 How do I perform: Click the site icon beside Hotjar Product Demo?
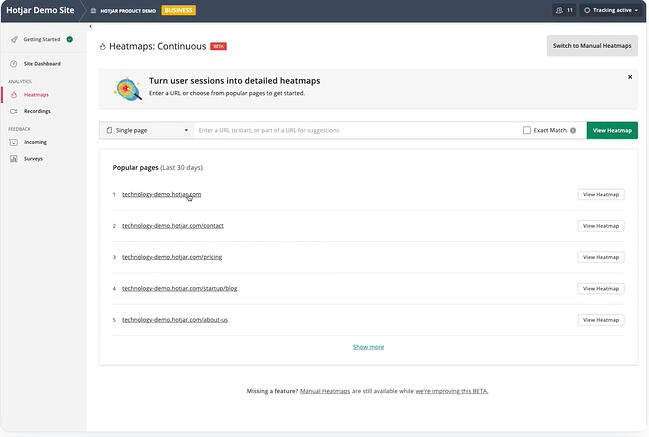coord(93,11)
